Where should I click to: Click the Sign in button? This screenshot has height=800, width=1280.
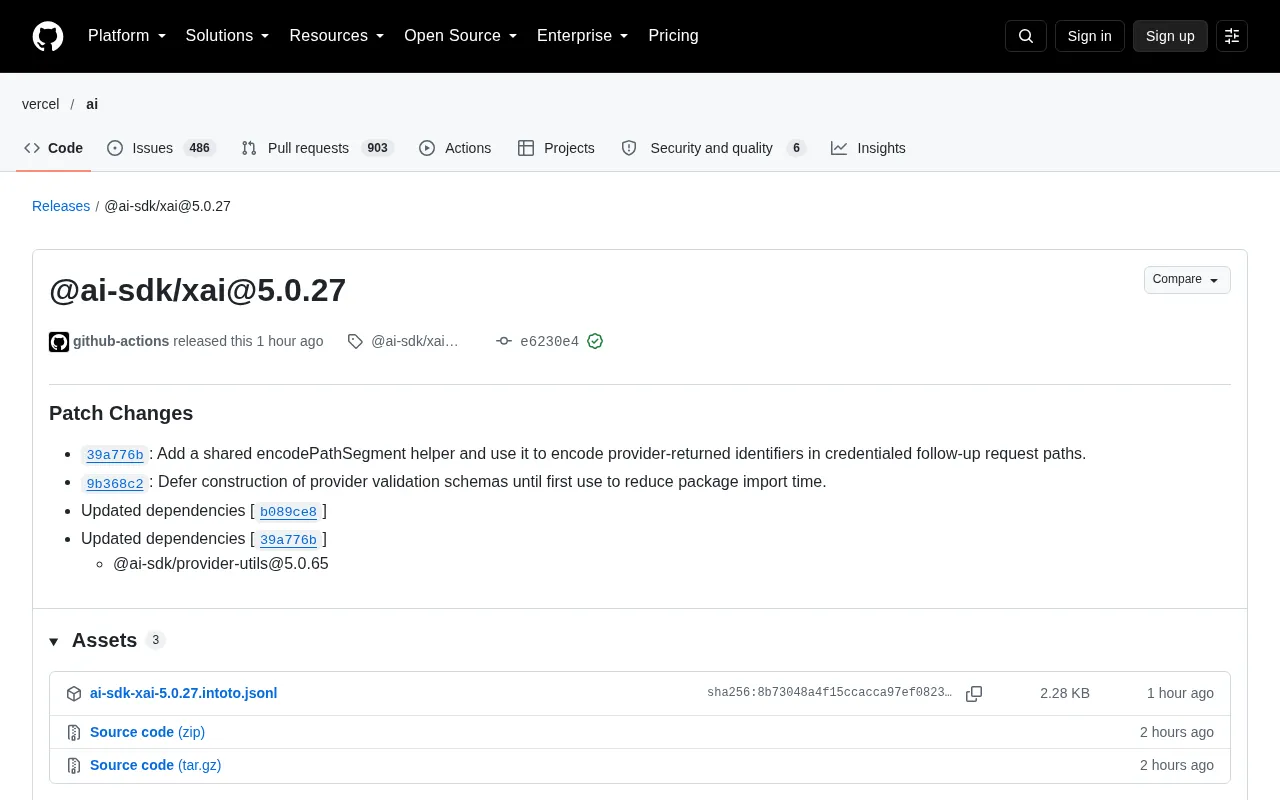pyautogui.click(x=1089, y=36)
